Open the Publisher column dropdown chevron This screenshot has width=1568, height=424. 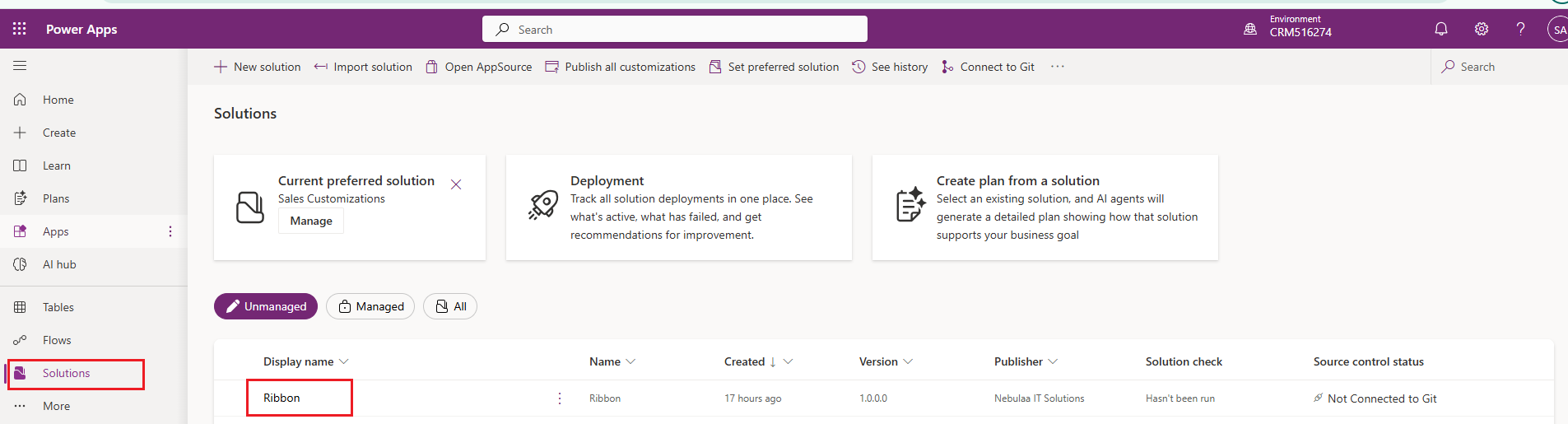1053,361
